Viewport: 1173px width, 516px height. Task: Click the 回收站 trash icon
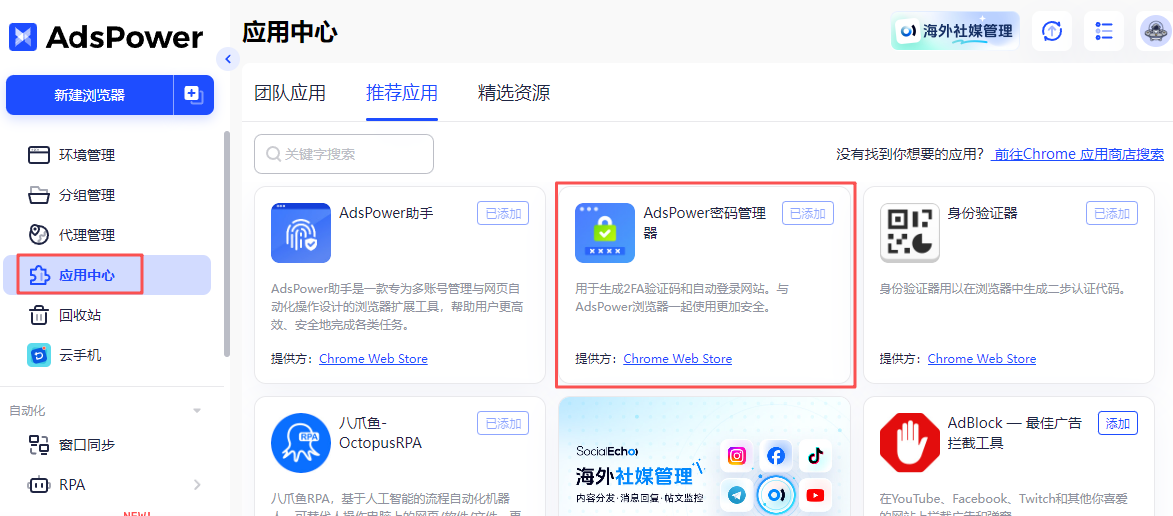[x=38, y=315]
